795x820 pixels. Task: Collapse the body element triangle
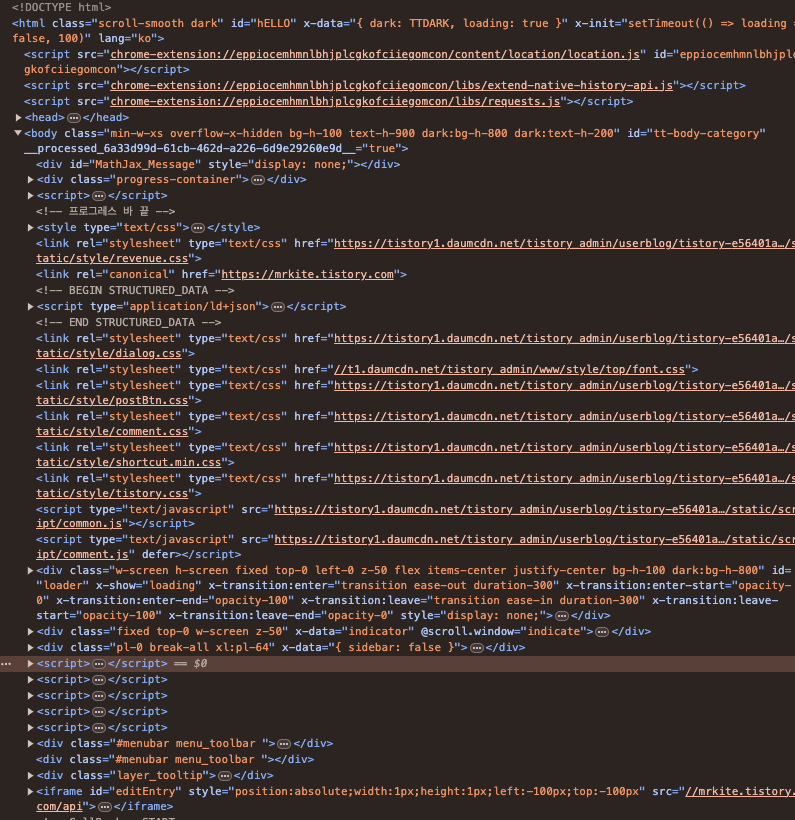[18, 133]
